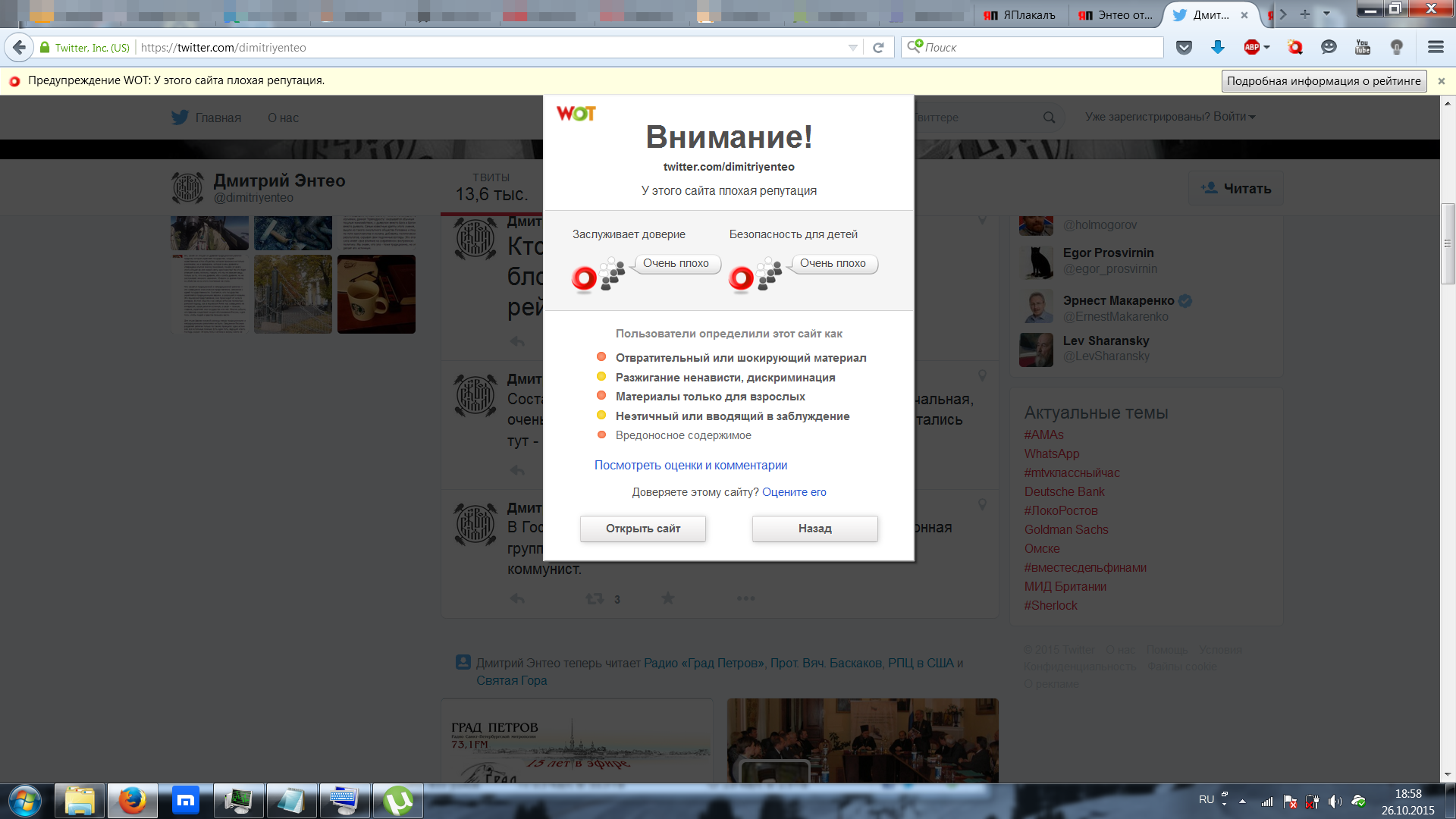
Task: Dismiss the WOT warning notification bar
Action: 1442,81
